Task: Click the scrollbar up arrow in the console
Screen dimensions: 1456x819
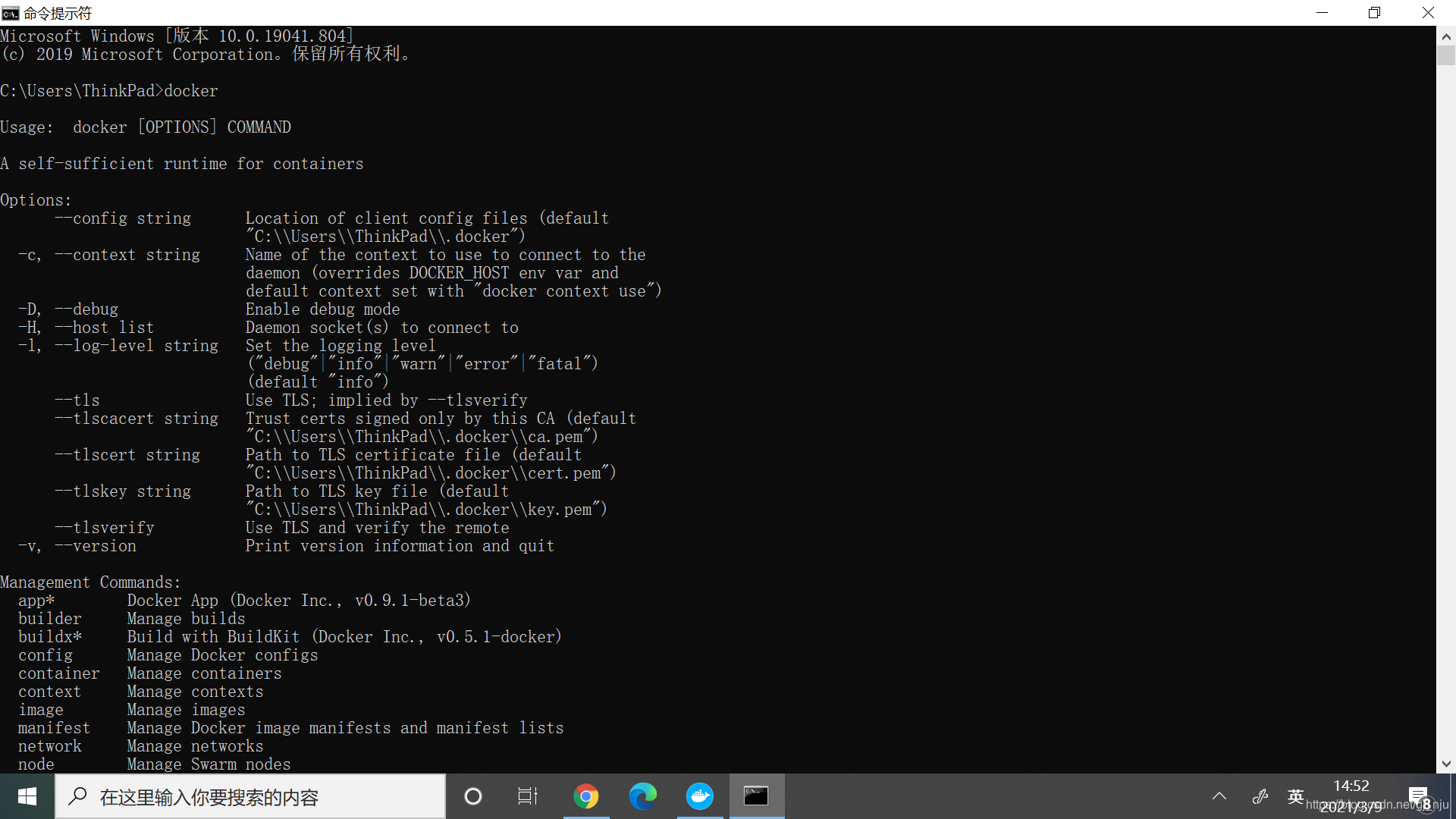Action: pos(1446,36)
